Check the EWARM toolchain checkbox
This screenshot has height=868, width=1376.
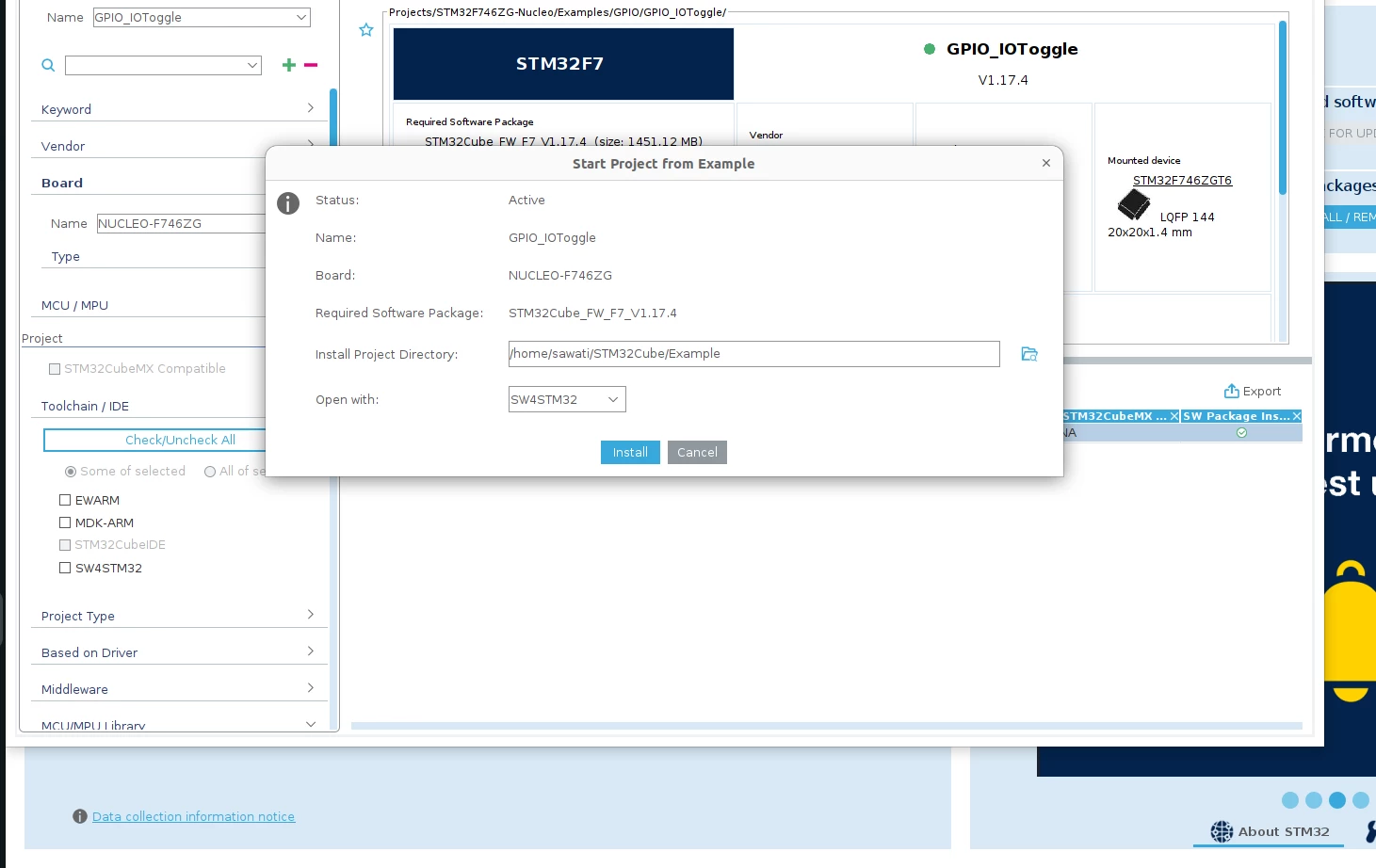click(65, 500)
